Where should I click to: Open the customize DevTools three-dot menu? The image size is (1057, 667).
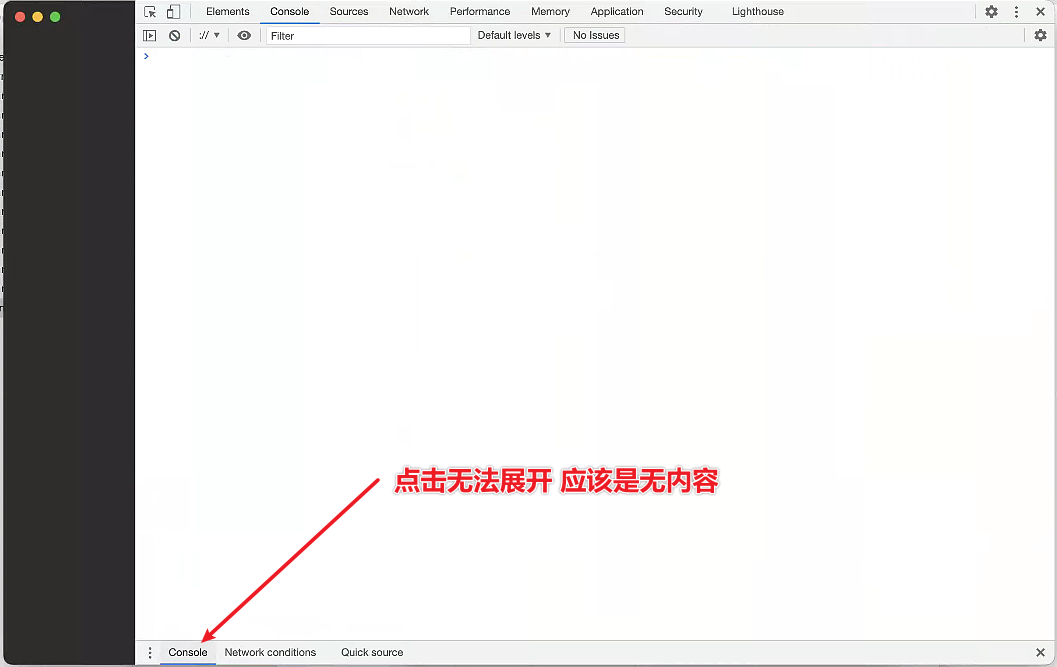(1016, 11)
